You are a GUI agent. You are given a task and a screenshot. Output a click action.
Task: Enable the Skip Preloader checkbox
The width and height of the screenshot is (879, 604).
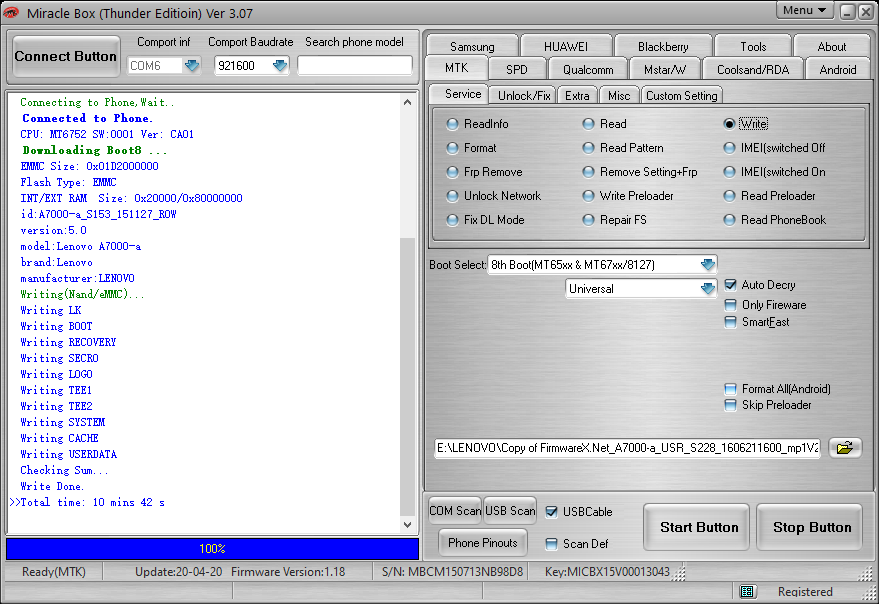pyautogui.click(x=730, y=405)
